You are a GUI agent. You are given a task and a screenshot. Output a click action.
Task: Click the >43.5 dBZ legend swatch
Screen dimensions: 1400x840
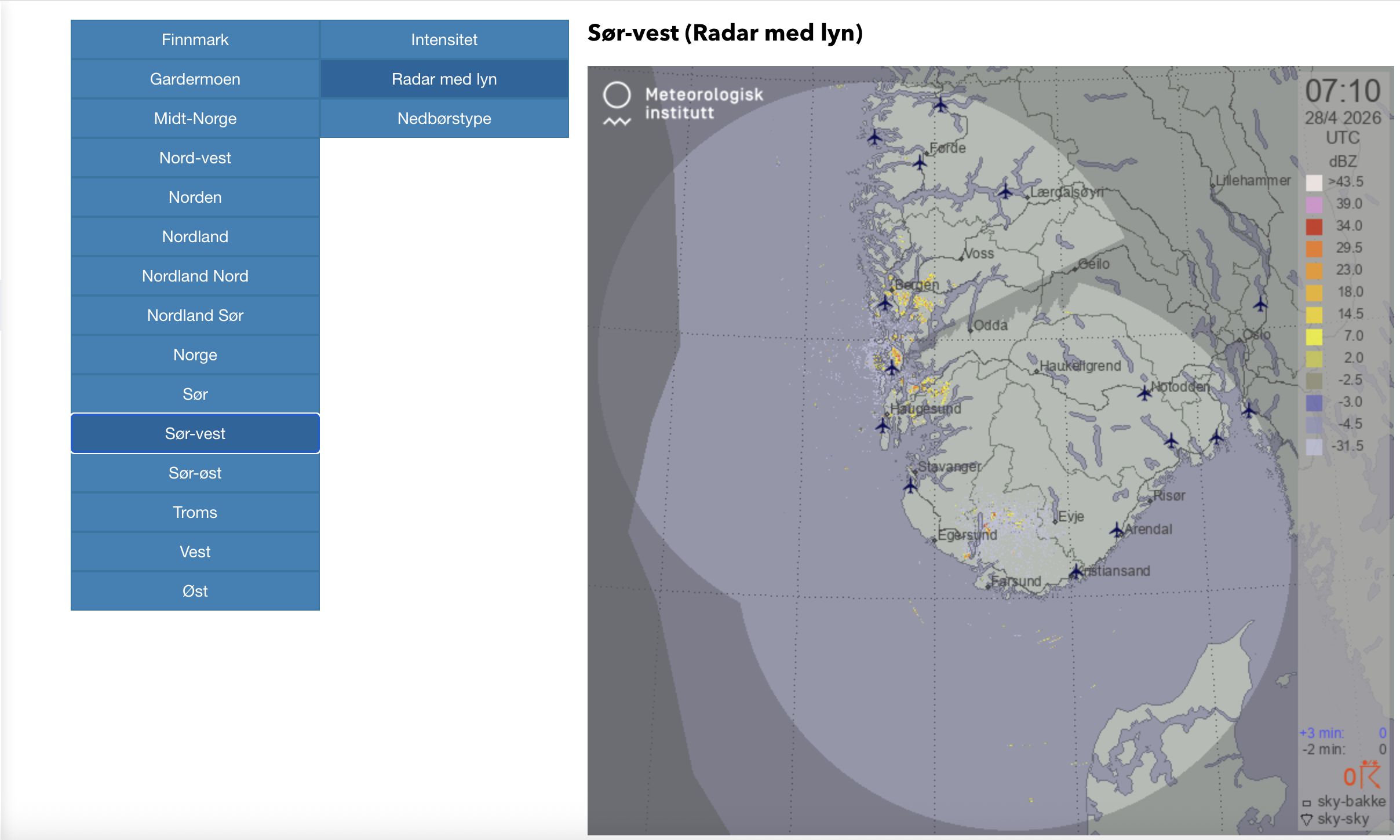tap(1314, 182)
